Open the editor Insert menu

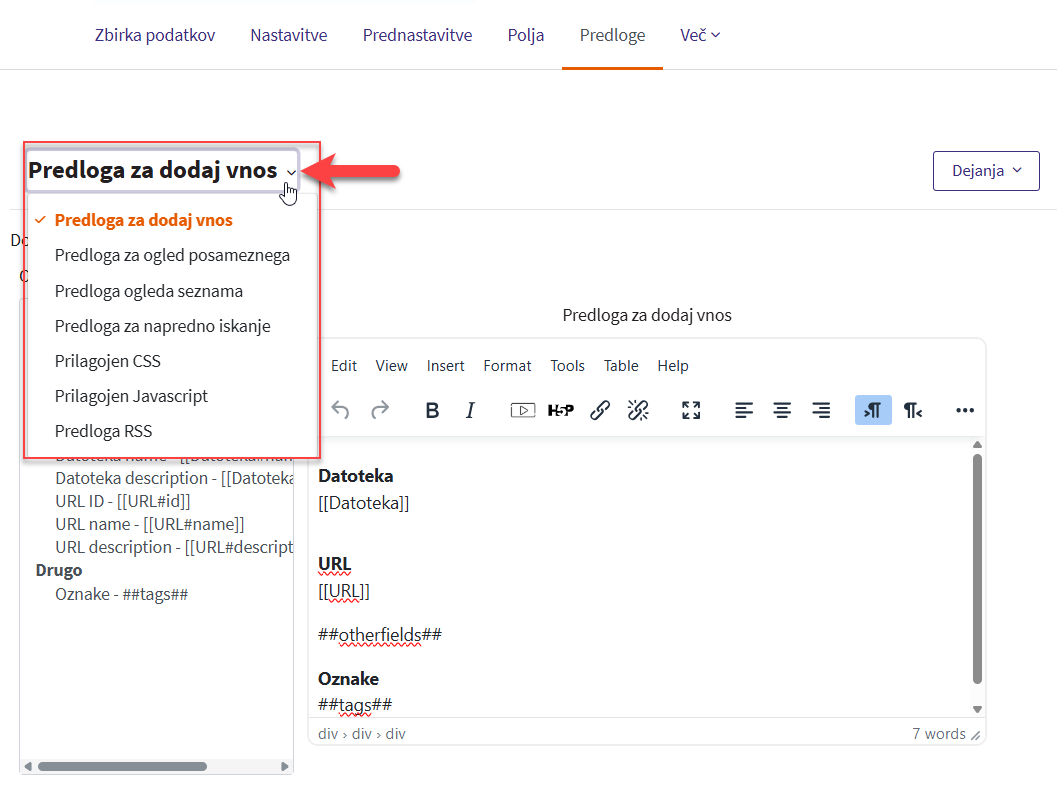(x=445, y=366)
